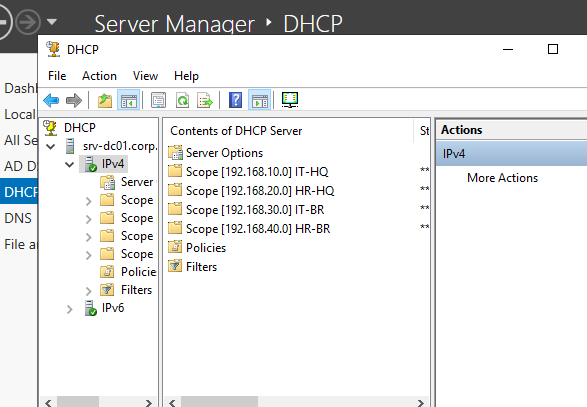Click the contents pane horizontal scrollbar thumb

tap(219, 403)
